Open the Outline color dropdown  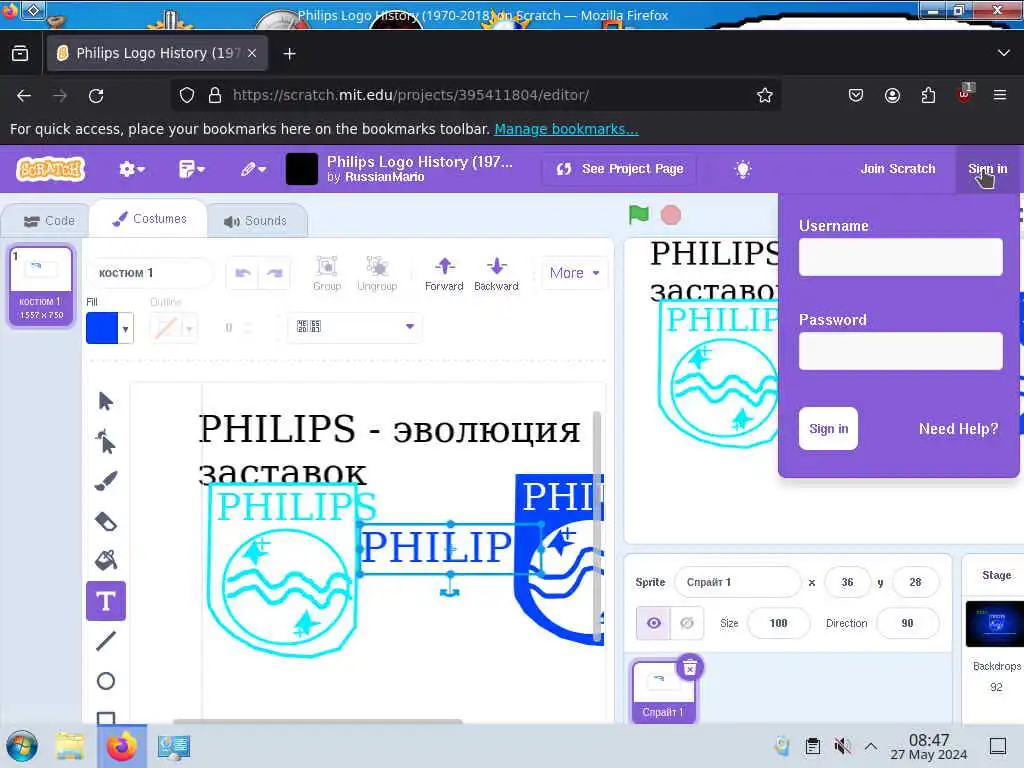[189, 328]
